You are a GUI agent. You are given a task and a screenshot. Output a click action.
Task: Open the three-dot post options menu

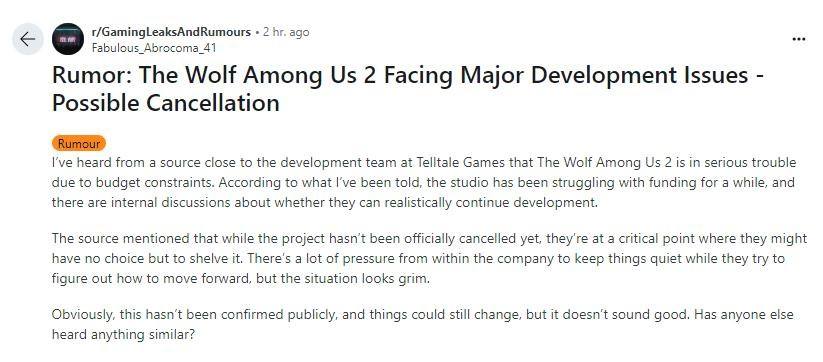(x=798, y=39)
